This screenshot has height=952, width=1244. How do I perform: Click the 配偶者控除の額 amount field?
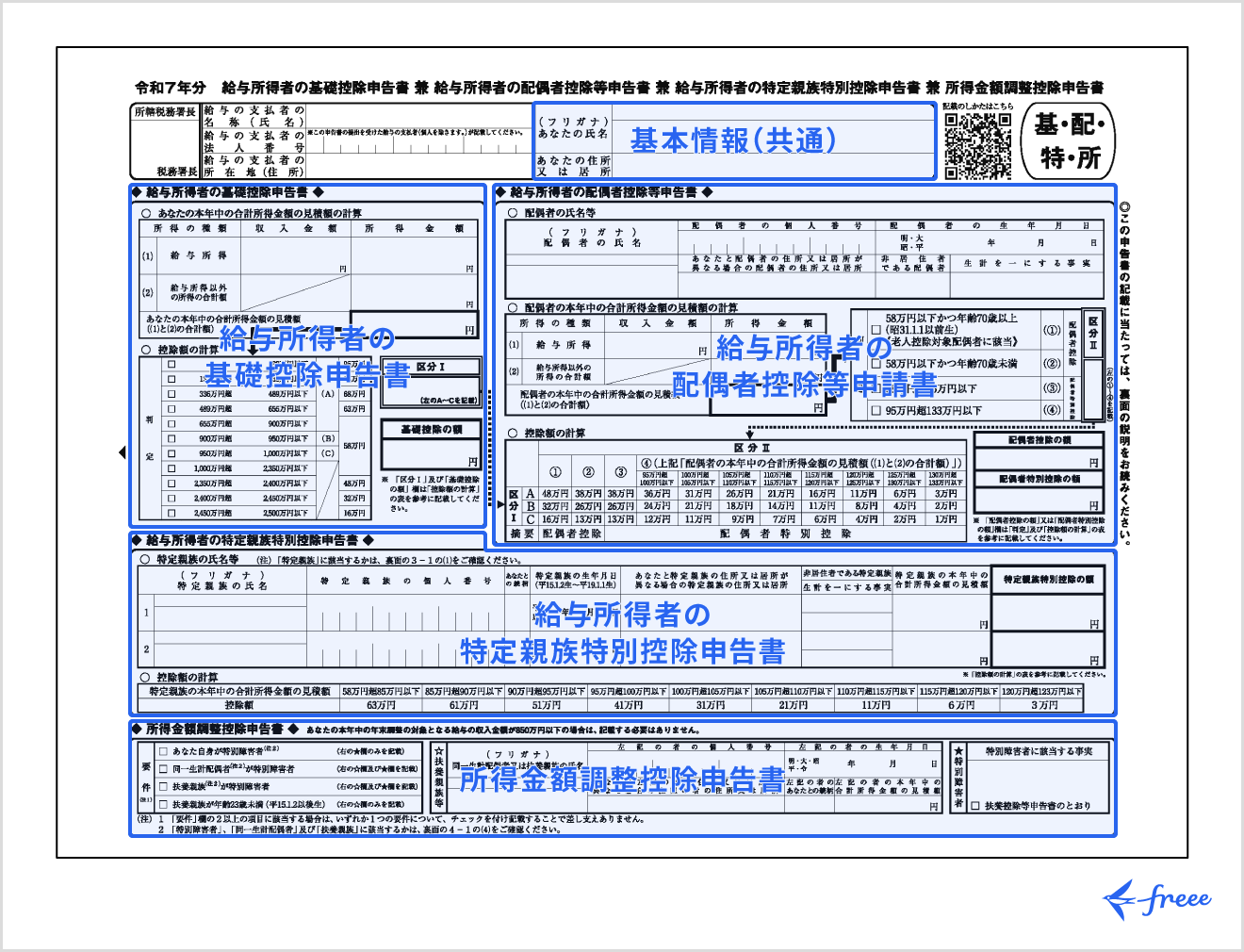(x=1038, y=458)
